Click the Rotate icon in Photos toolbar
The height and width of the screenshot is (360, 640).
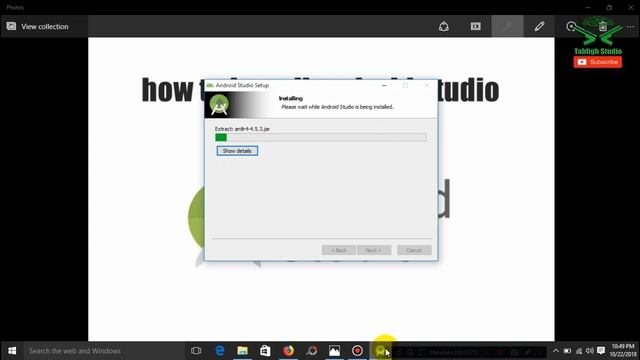coord(571,27)
